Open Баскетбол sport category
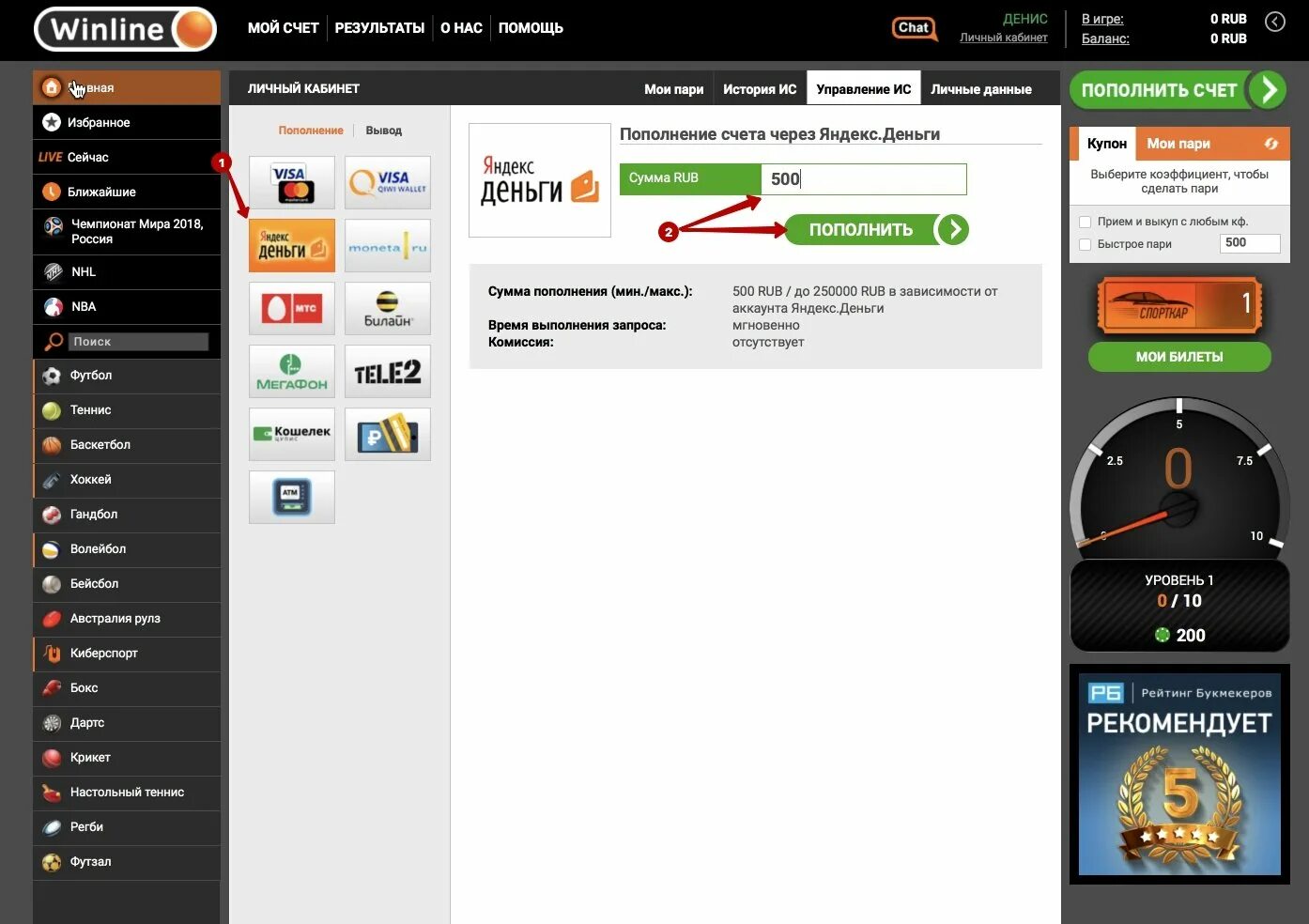1309x924 pixels. pyautogui.click(x=127, y=444)
